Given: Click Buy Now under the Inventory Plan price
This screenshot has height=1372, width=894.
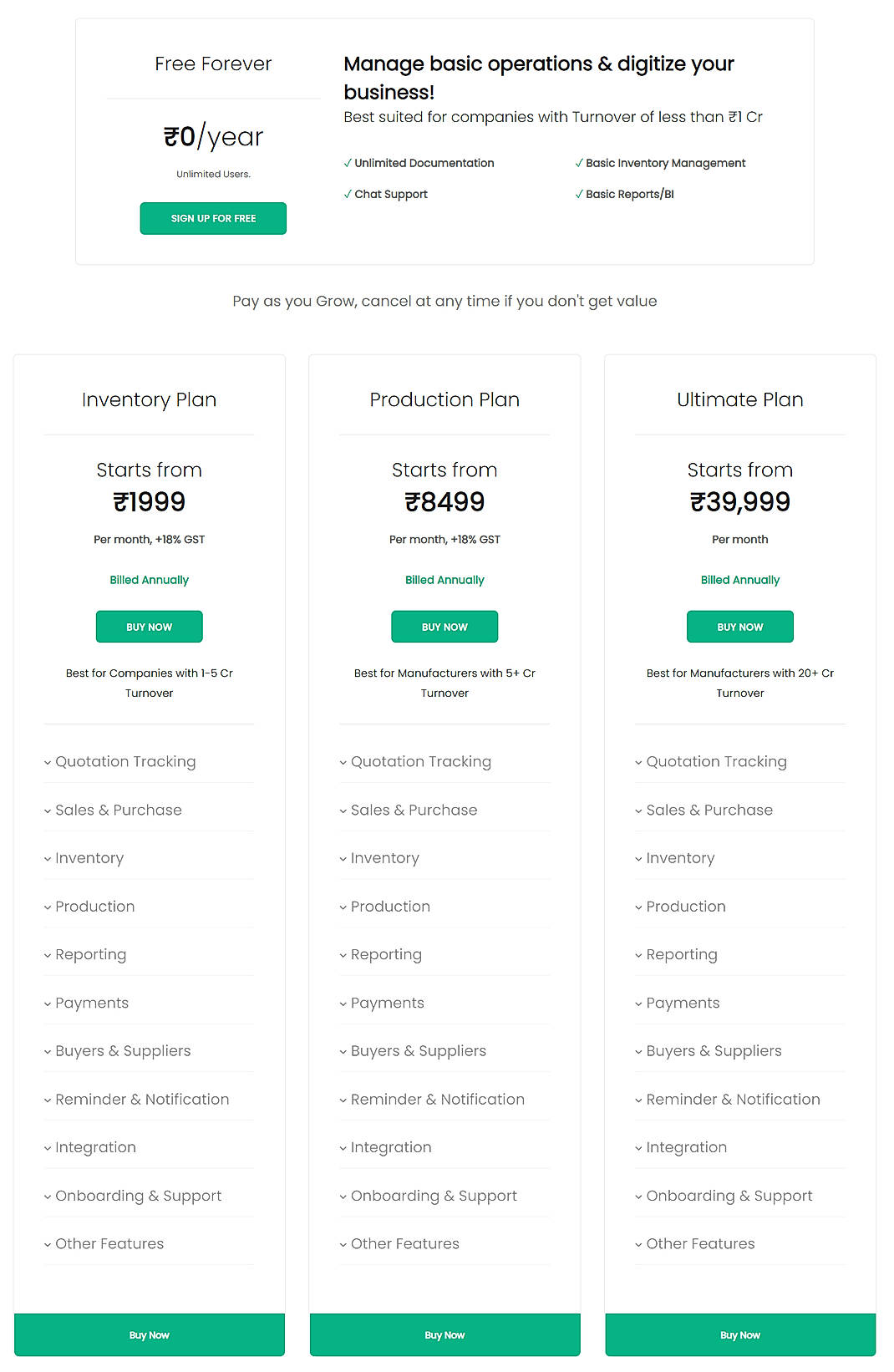Looking at the screenshot, I should coord(149,626).
